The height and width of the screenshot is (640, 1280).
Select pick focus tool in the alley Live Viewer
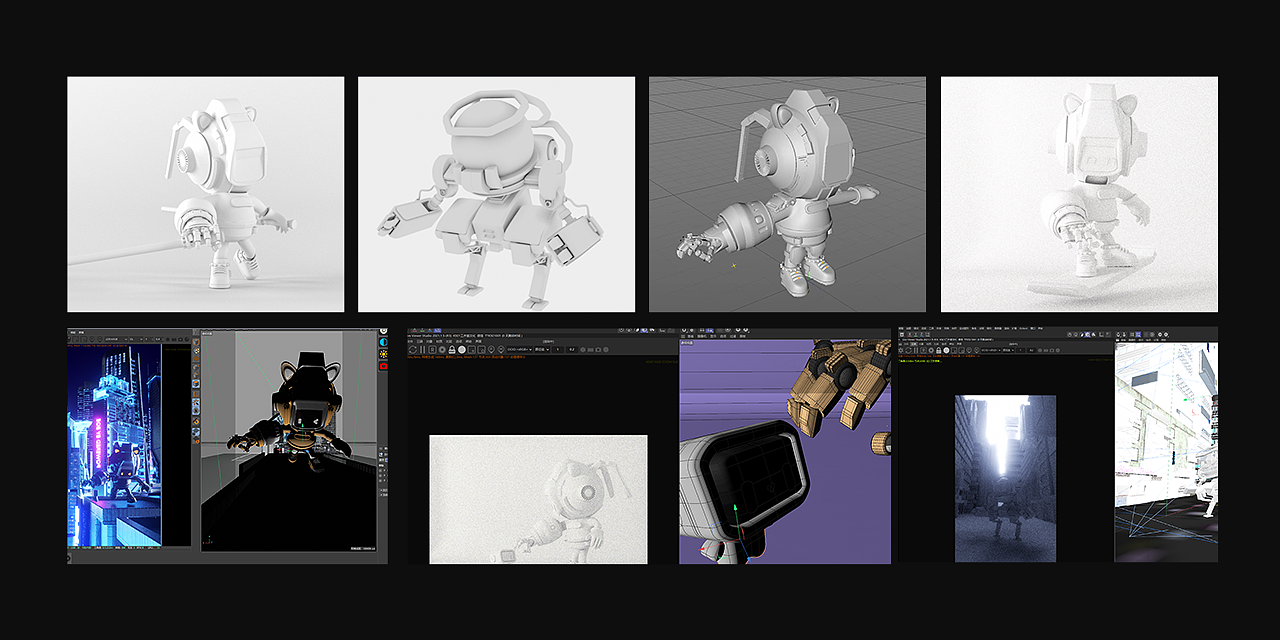[969, 350]
